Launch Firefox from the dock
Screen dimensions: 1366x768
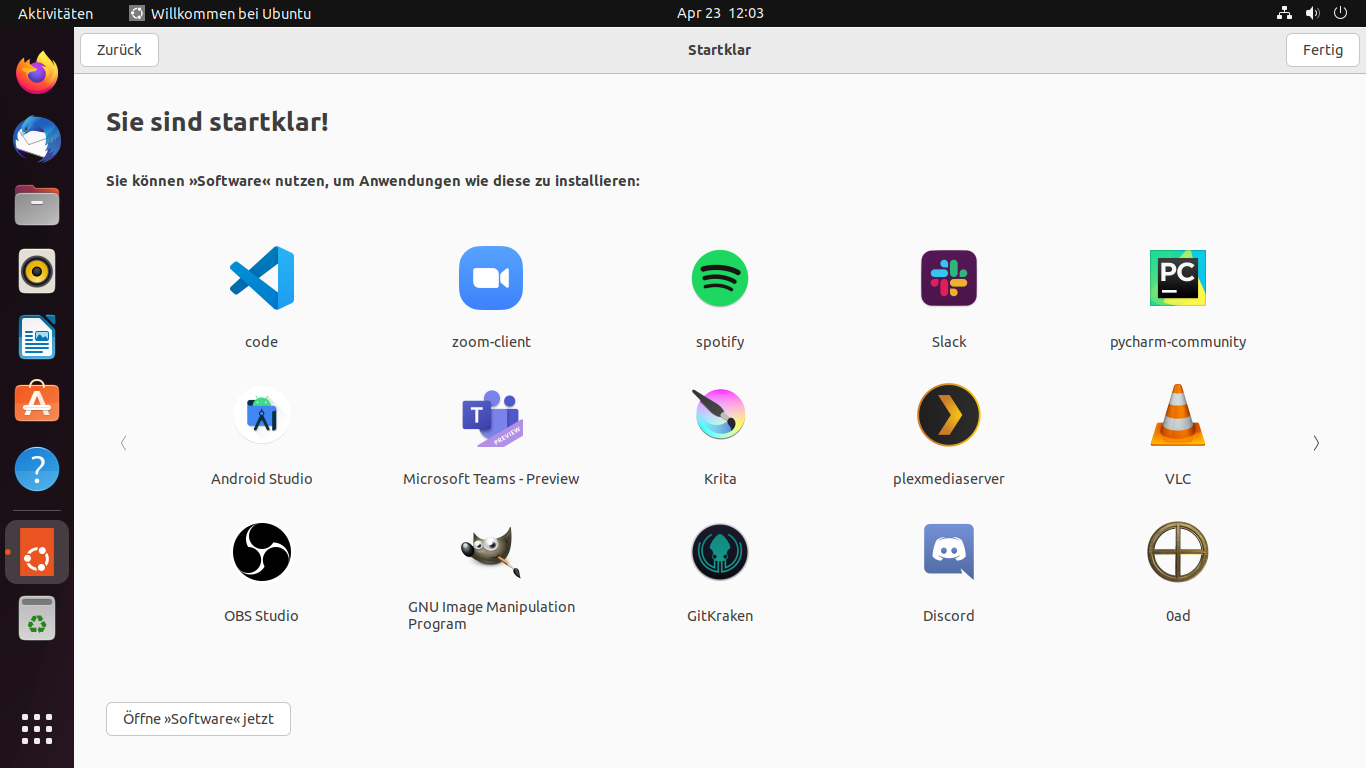37,73
